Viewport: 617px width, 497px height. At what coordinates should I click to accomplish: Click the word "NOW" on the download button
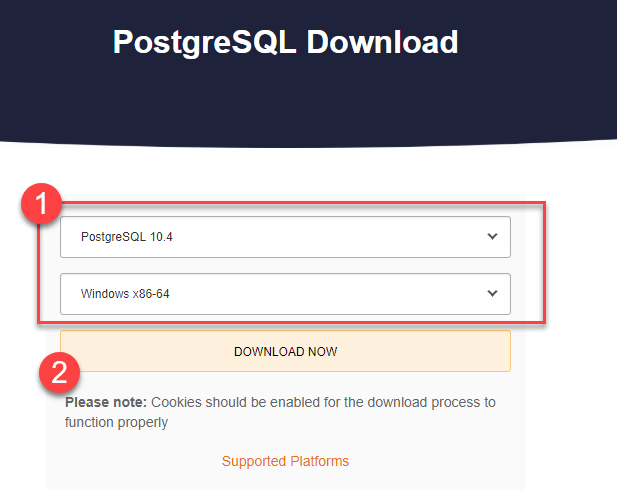click(321, 352)
